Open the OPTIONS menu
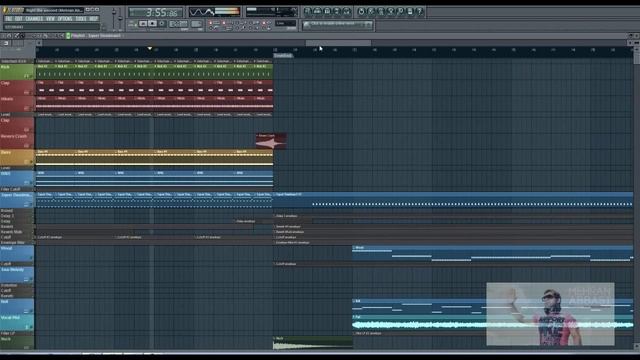640x360 pixels. [x=64, y=19]
